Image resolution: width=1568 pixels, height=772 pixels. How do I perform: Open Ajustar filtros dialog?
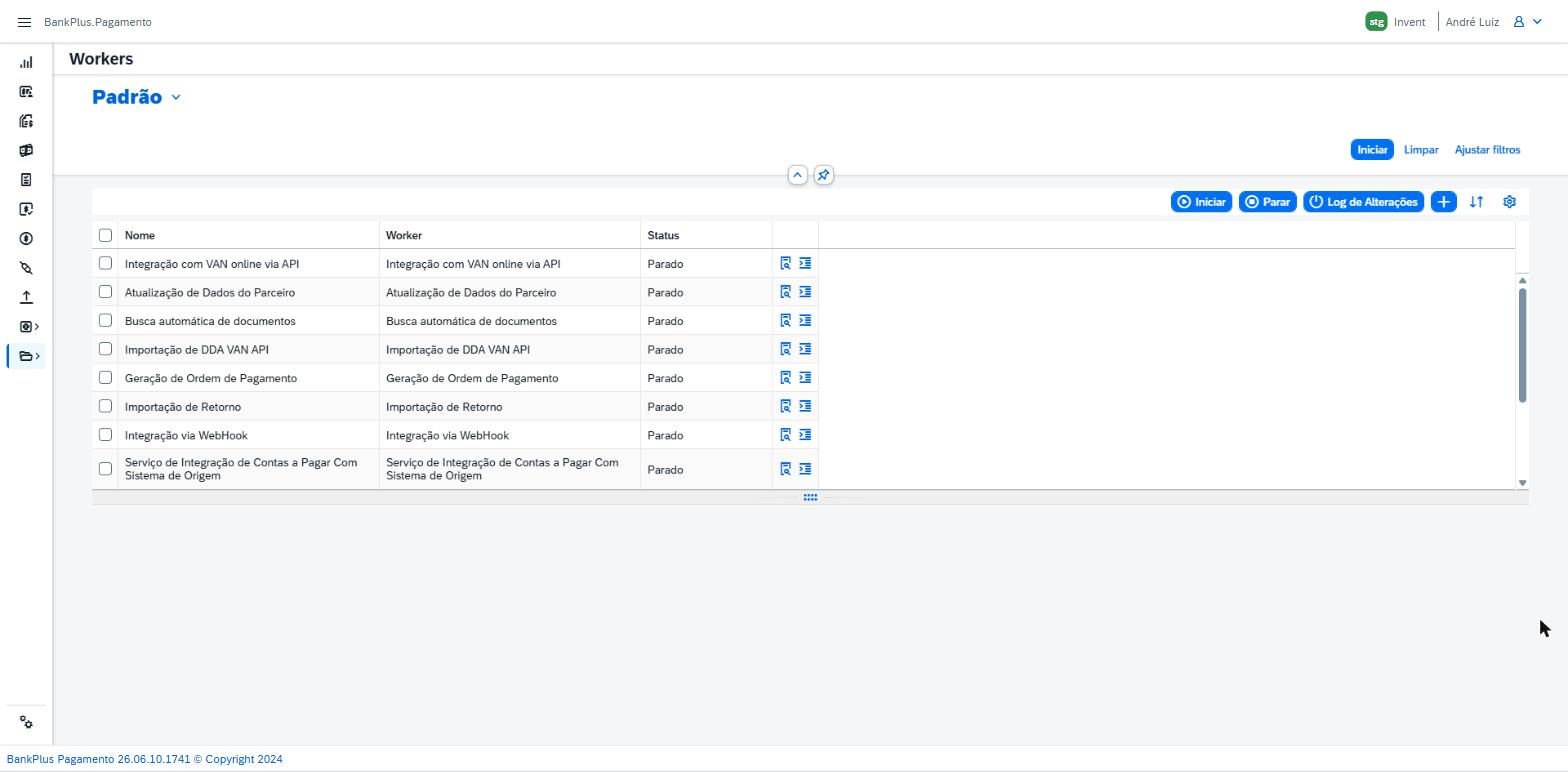[x=1487, y=150]
